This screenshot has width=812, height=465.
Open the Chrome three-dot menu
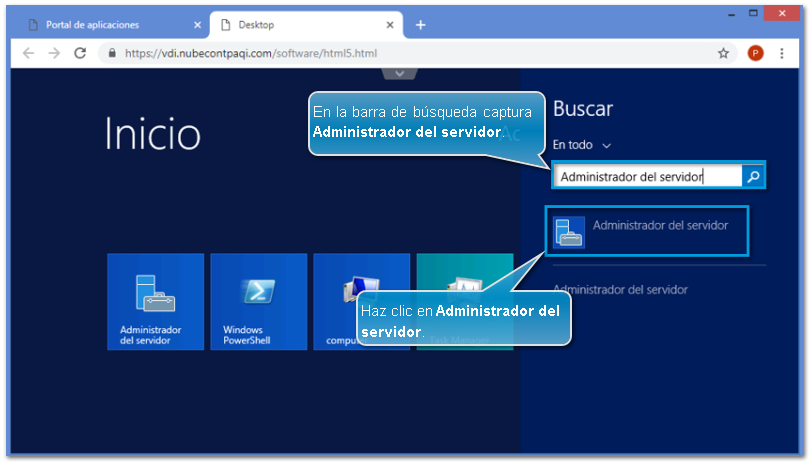click(782, 53)
